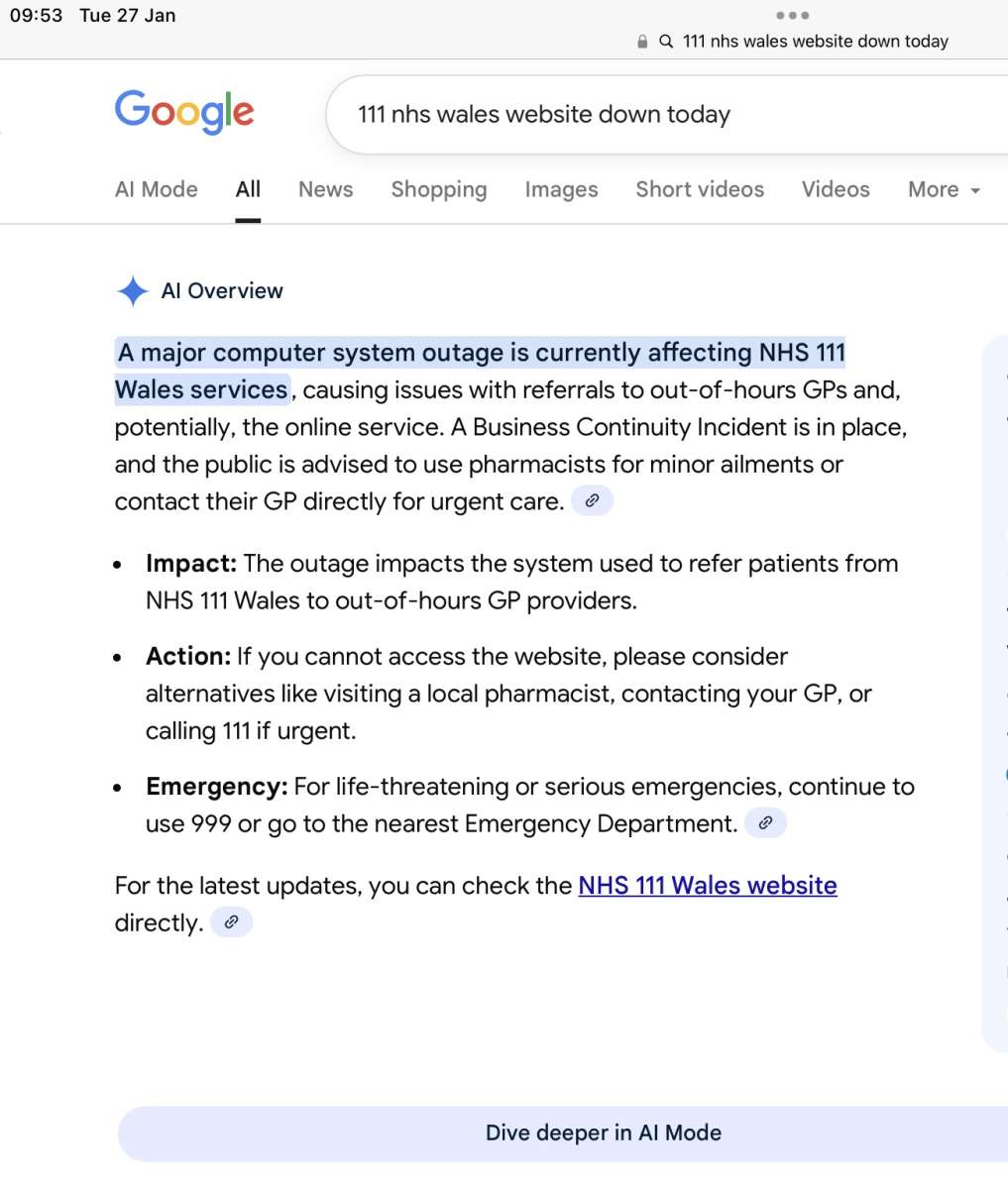Image resolution: width=1008 pixels, height=1189 pixels.
Task: Switch to the AI Mode tab
Action: pyautogui.click(x=157, y=189)
